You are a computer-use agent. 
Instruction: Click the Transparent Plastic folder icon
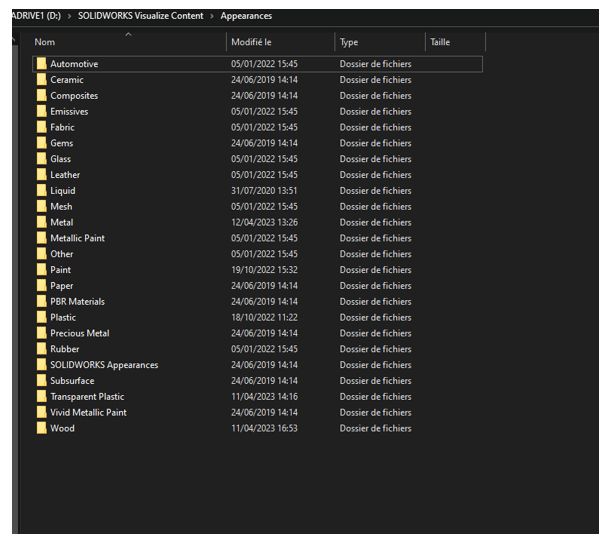[42, 397]
